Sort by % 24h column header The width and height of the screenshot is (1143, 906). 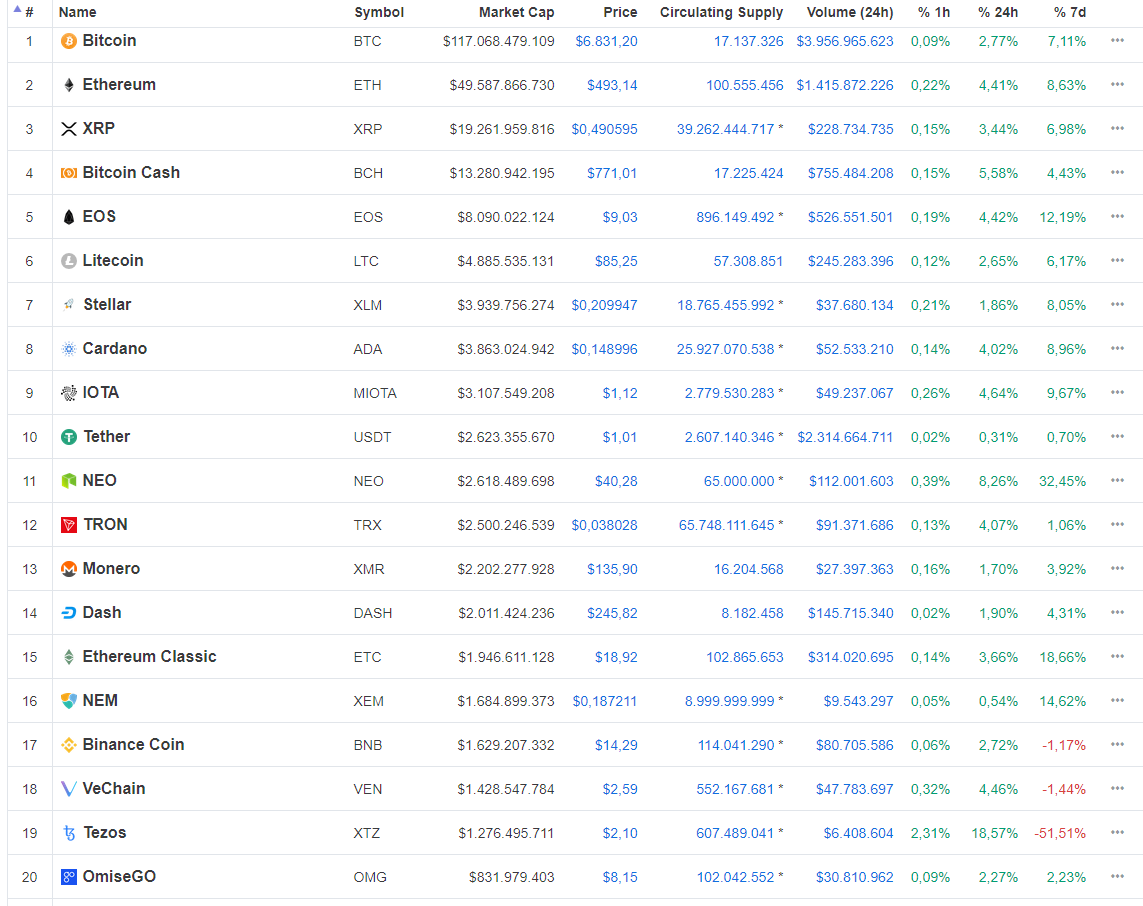998,12
